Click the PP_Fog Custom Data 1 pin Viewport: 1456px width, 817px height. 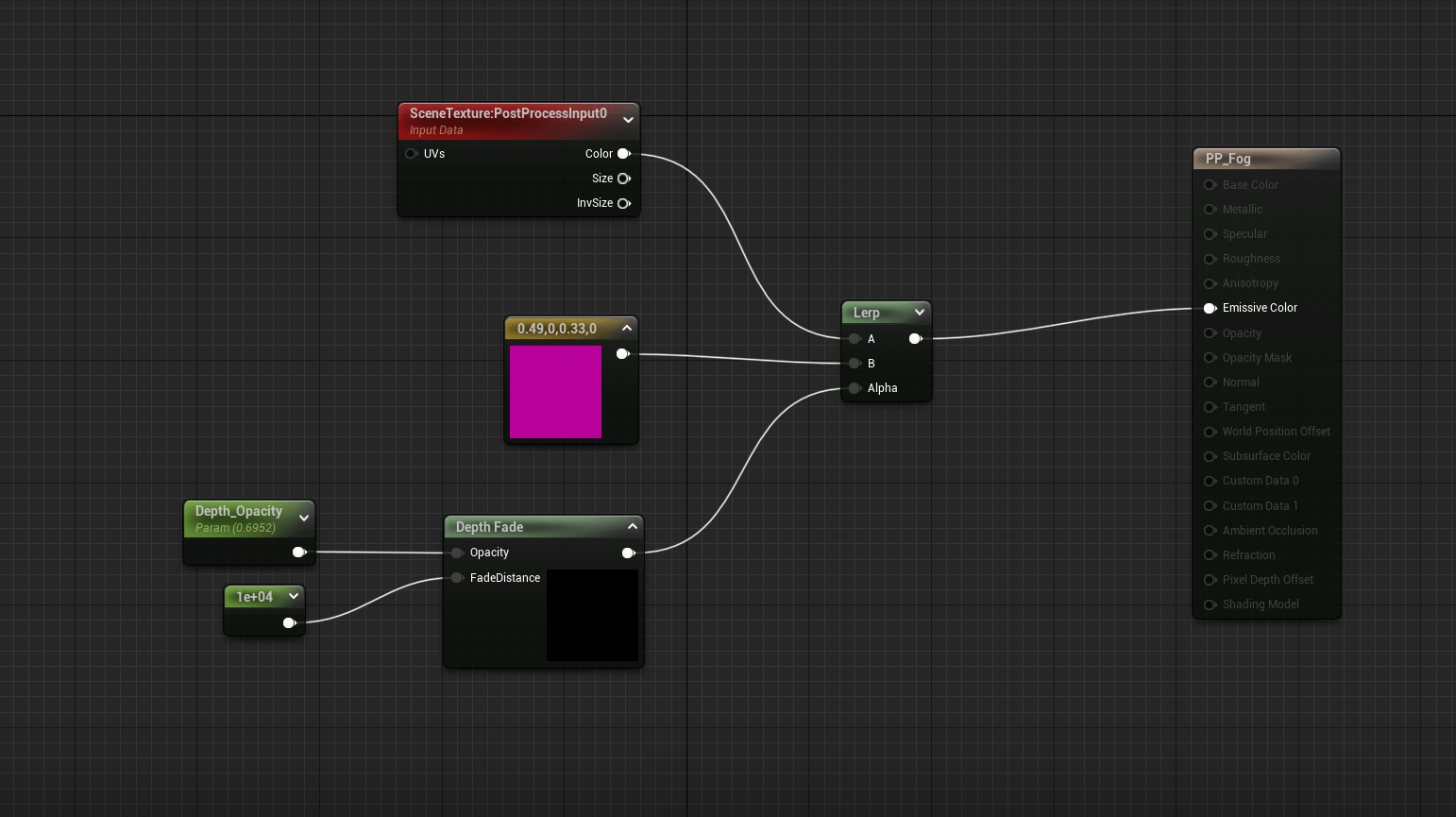click(x=1210, y=506)
